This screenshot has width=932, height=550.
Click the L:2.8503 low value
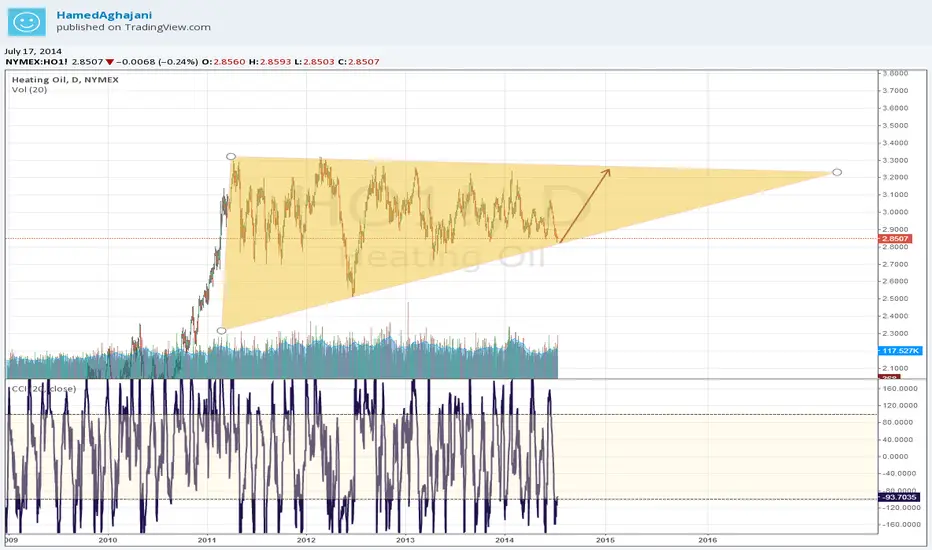point(314,62)
